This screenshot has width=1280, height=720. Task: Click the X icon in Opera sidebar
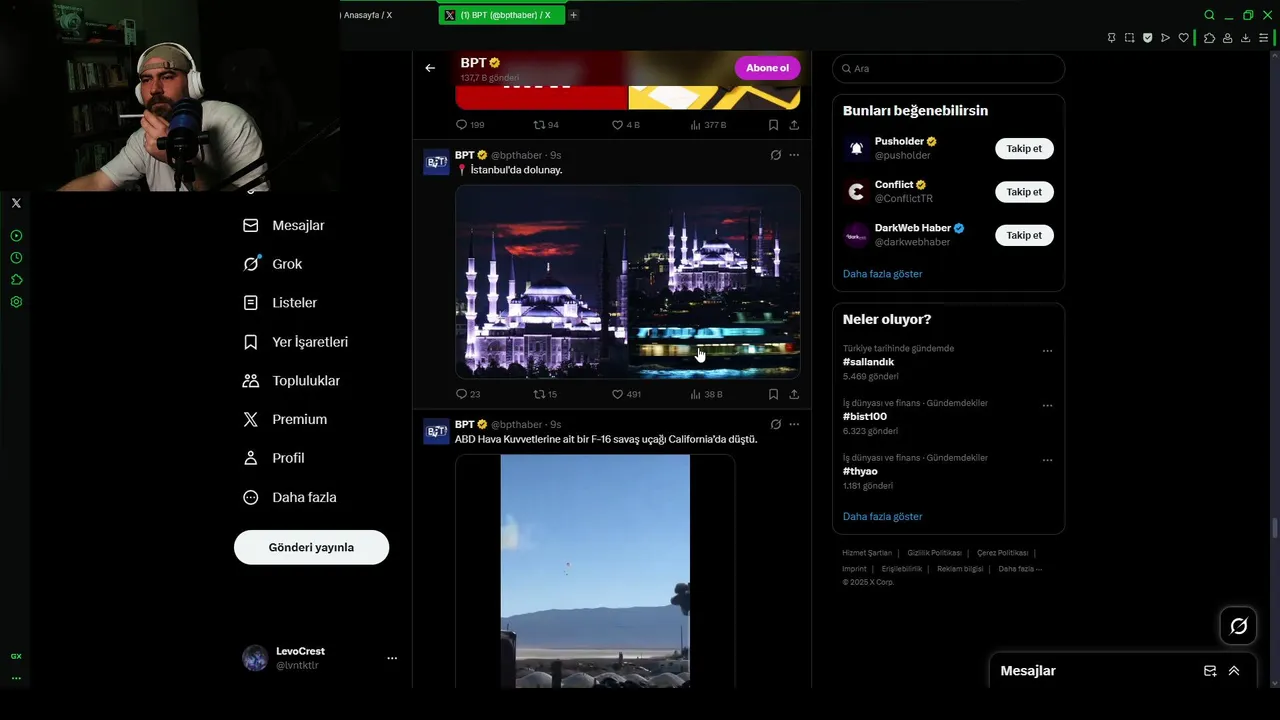16,203
